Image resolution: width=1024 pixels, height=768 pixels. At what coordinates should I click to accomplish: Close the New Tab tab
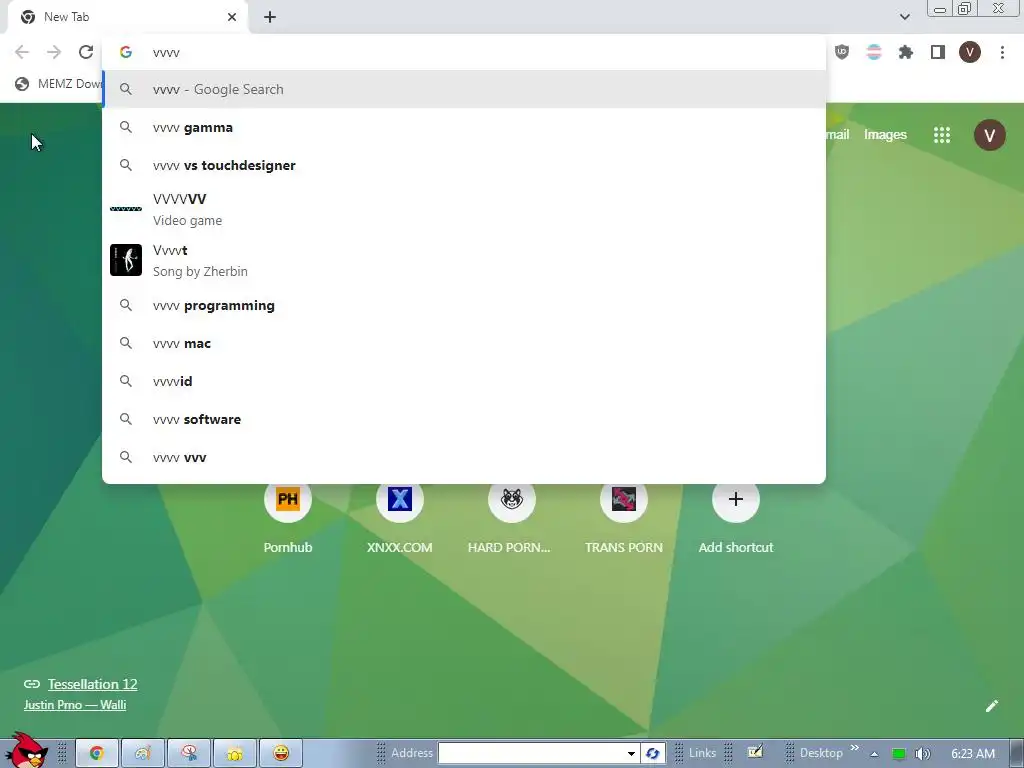232,17
